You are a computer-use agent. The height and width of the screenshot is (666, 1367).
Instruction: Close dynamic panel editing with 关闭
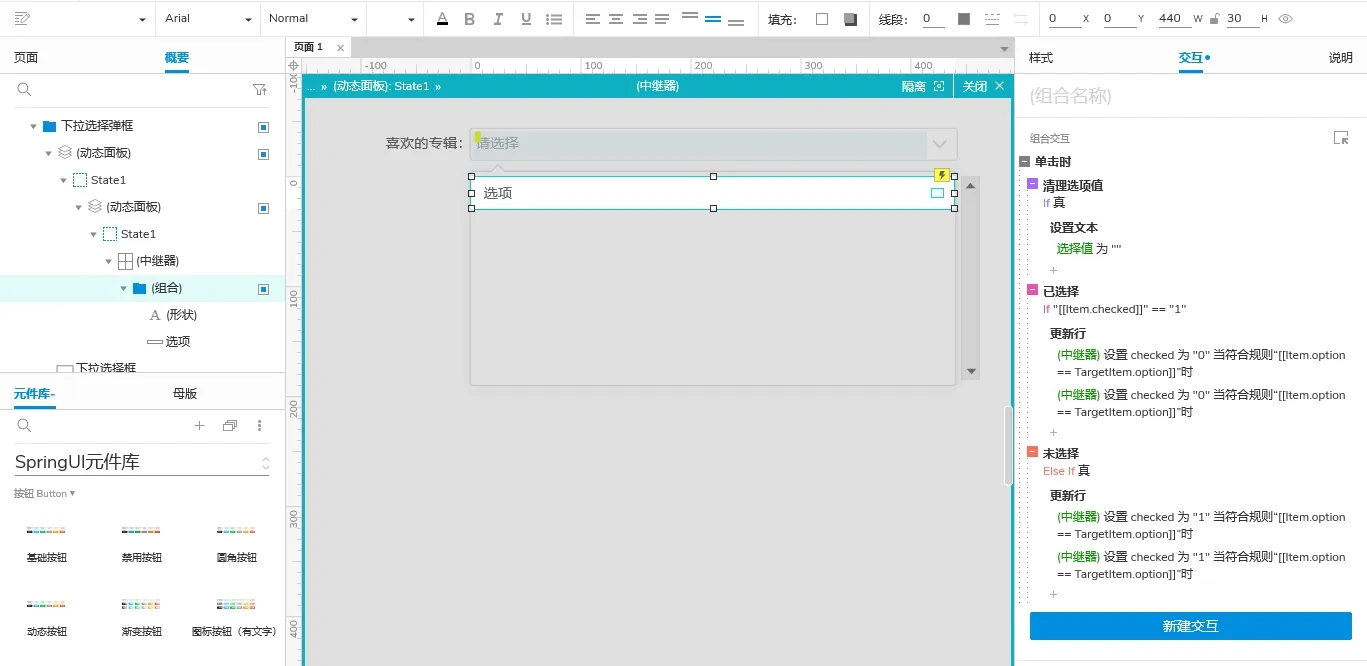coord(983,87)
